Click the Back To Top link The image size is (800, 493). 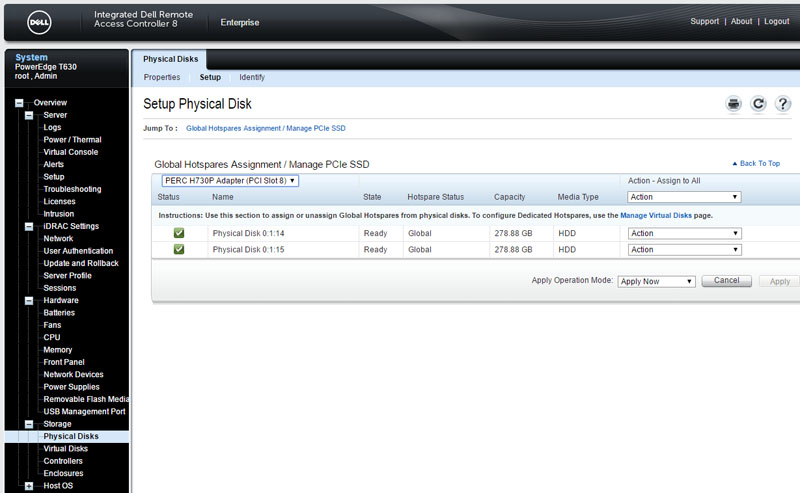pyautogui.click(x=757, y=163)
